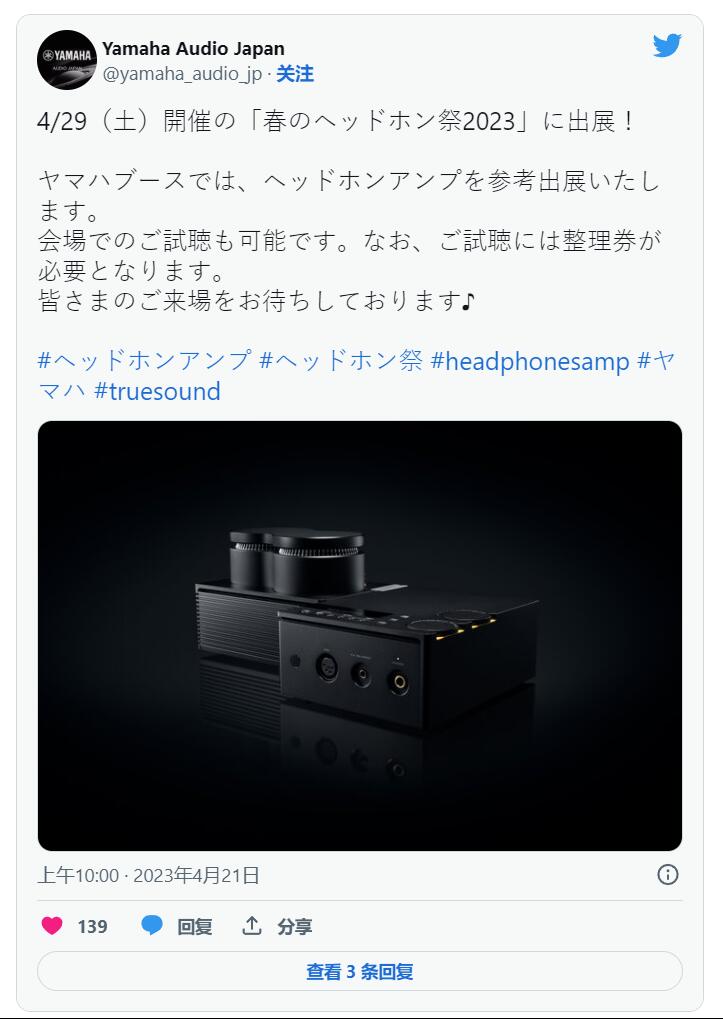
Task: Follow the account via 关注 link
Action: 295,74
